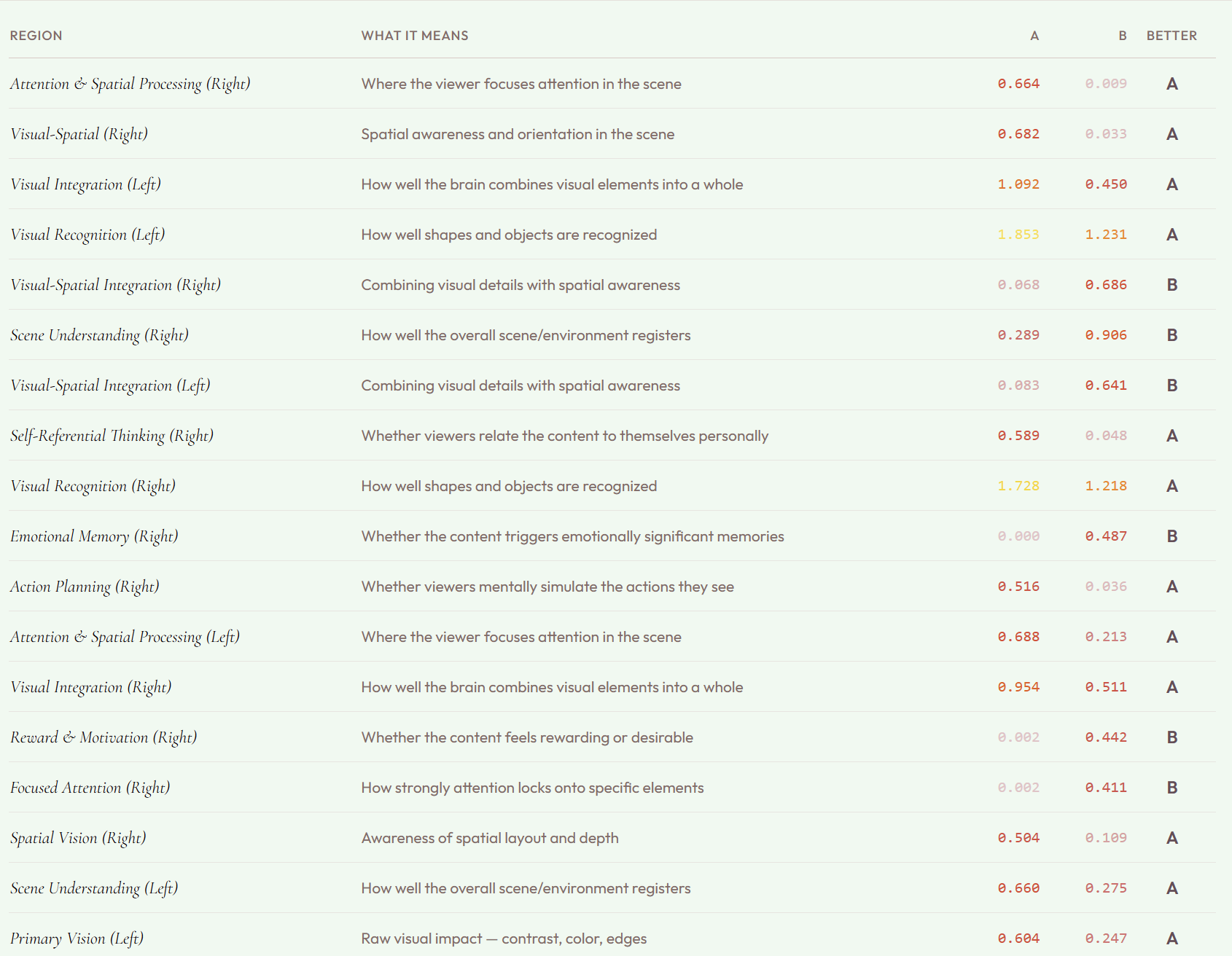This screenshot has height=956, width=1232.
Task: Click value 0.450 in column B
Action: (1106, 184)
